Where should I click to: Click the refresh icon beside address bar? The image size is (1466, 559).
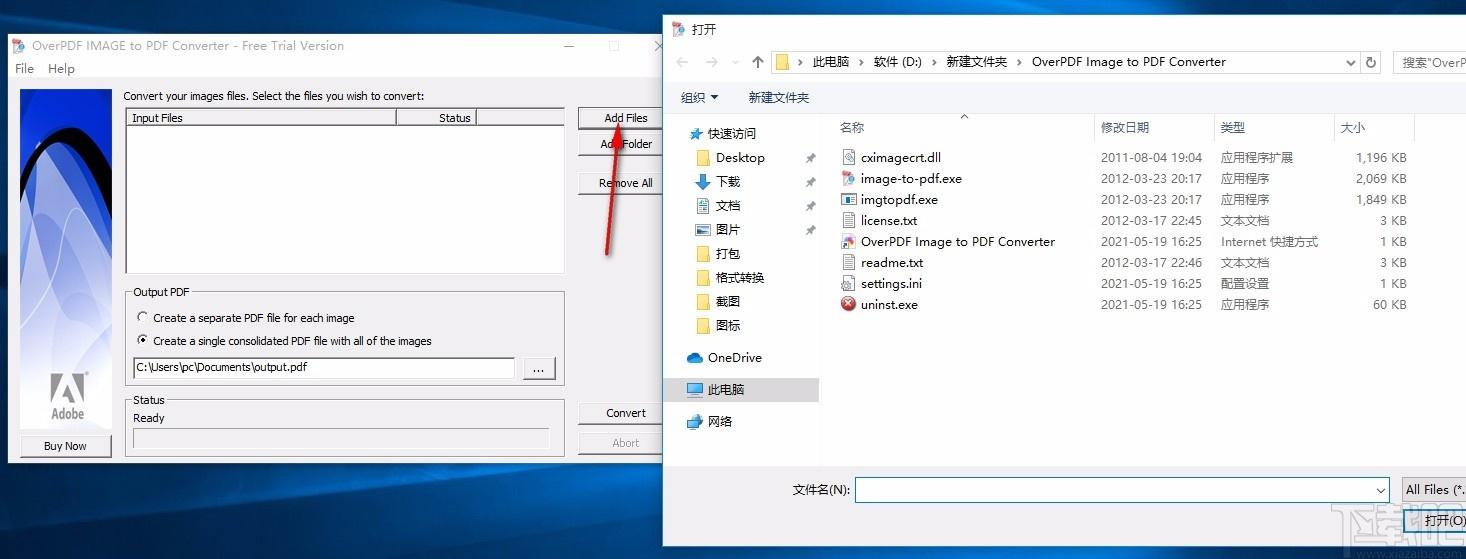tap(1372, 62)
